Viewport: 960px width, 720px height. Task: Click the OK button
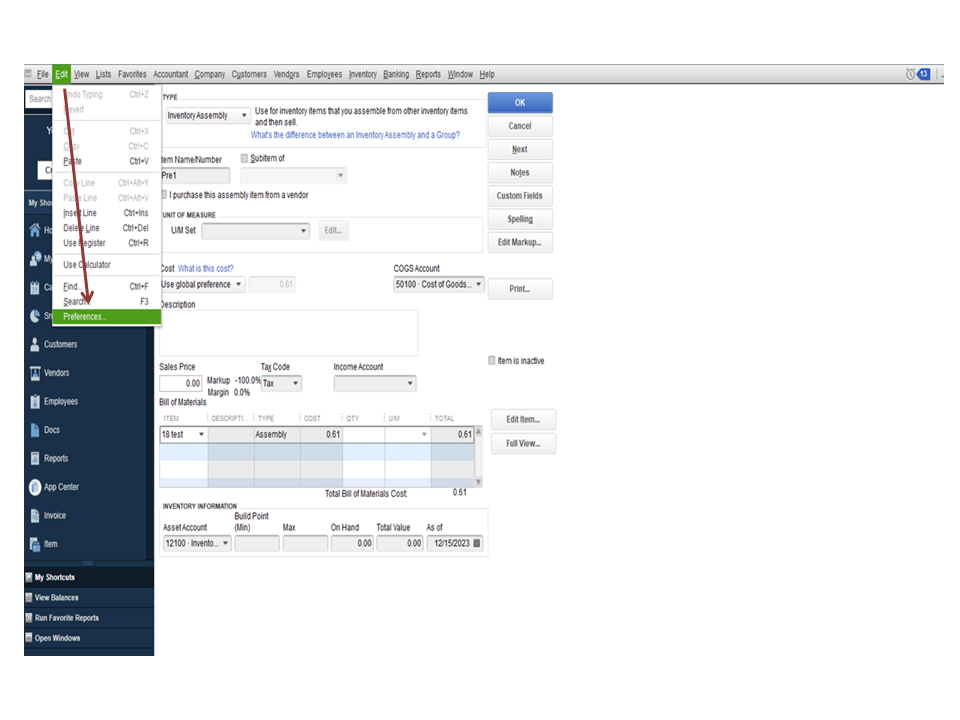click(520, 103)
